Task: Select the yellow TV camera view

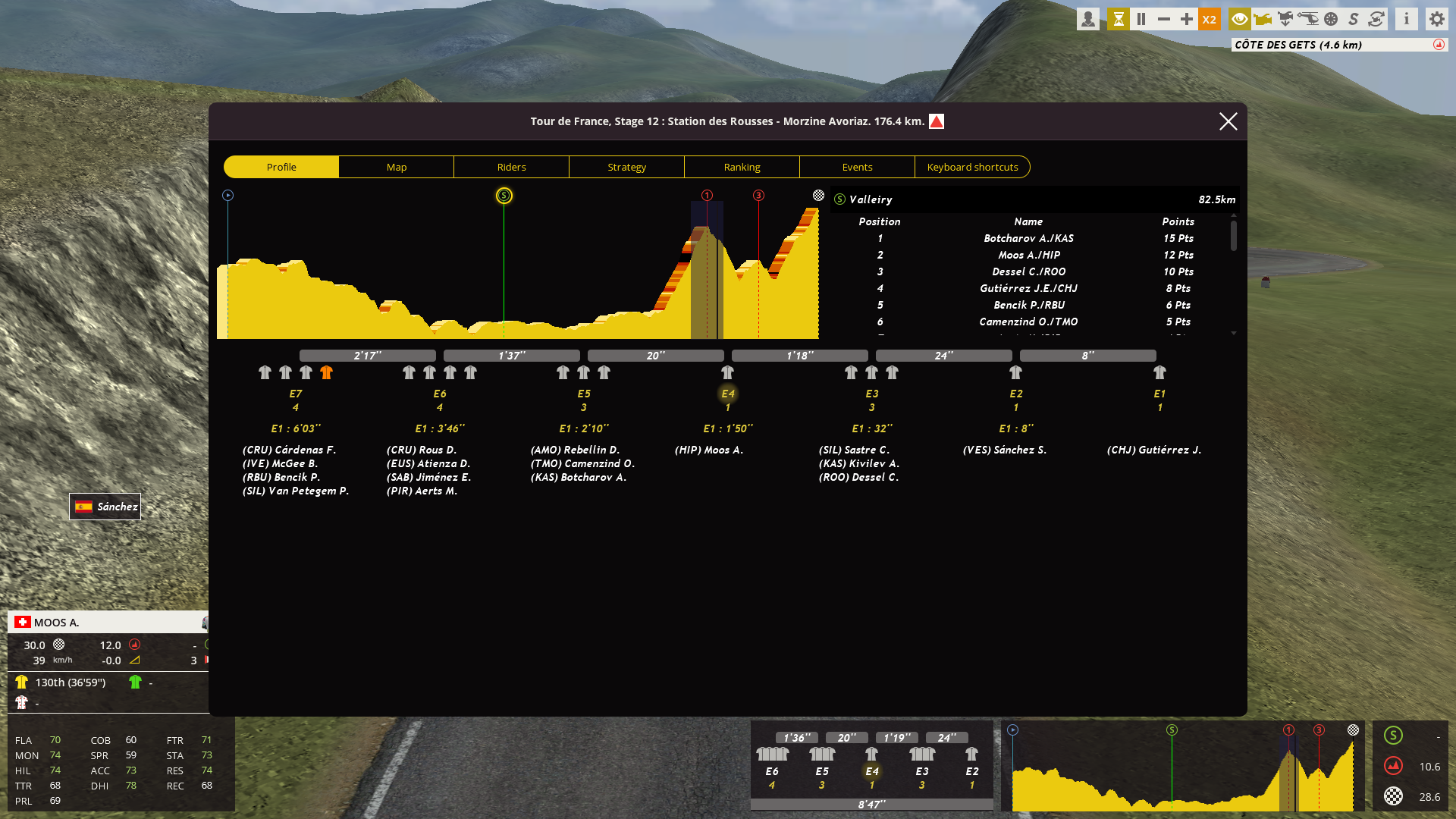Action: coord(1263,19)
